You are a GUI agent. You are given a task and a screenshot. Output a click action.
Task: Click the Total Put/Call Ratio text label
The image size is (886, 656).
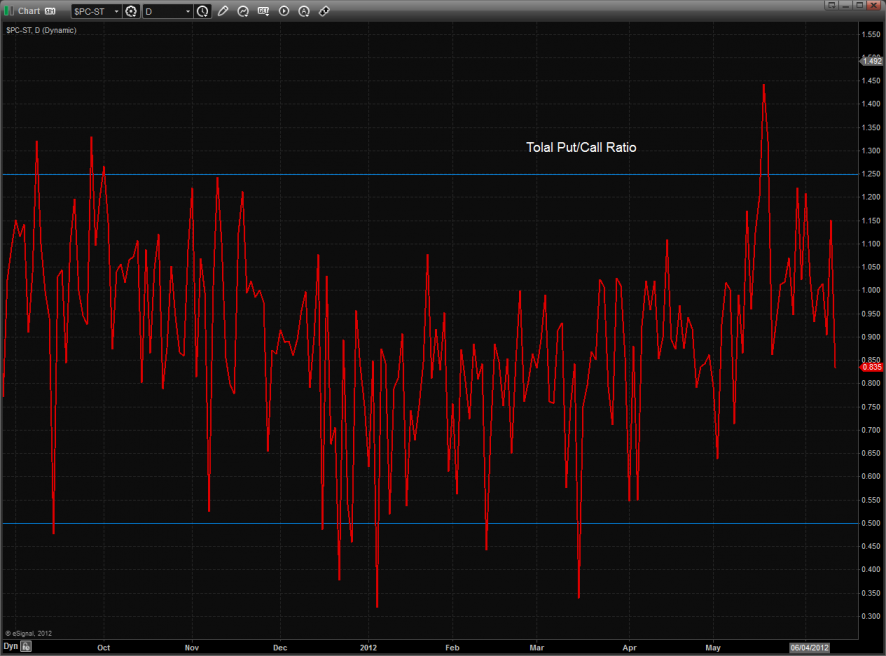[x=581, y=147]
